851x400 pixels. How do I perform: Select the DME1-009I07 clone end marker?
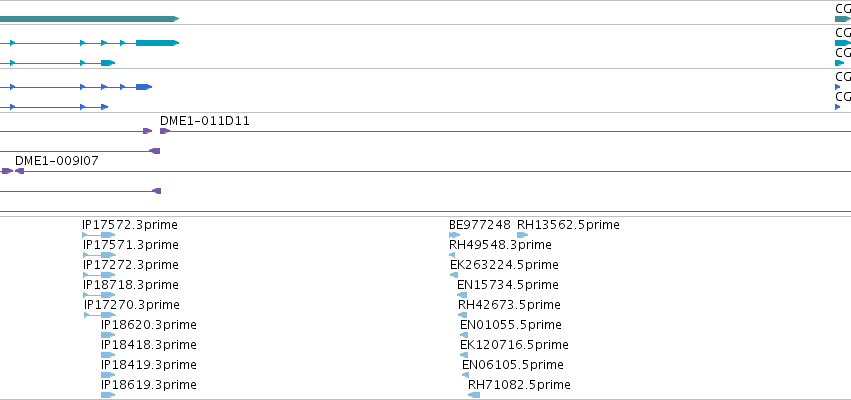coord(20,171)
